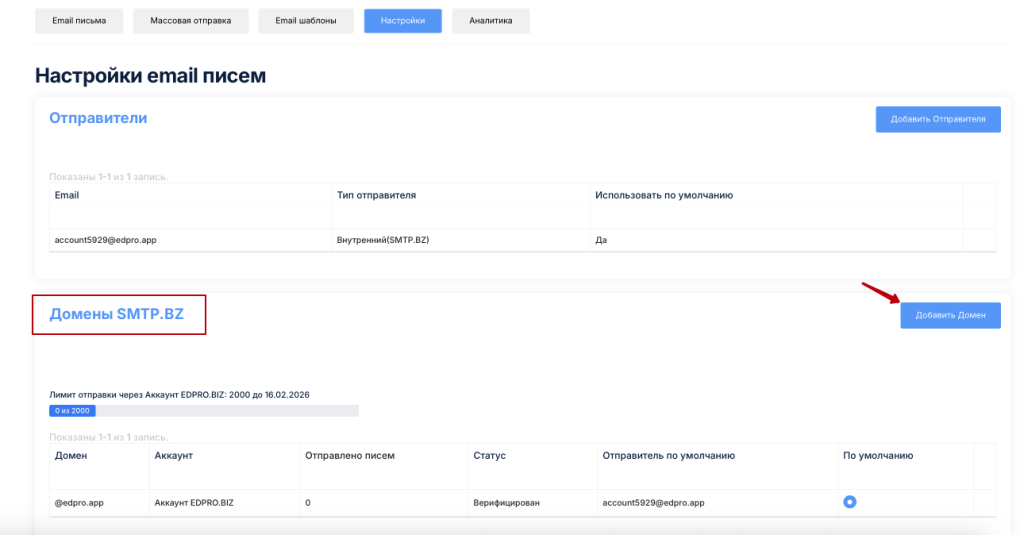Click the Домен column header
1024x535 pixels.
(71, 455)
